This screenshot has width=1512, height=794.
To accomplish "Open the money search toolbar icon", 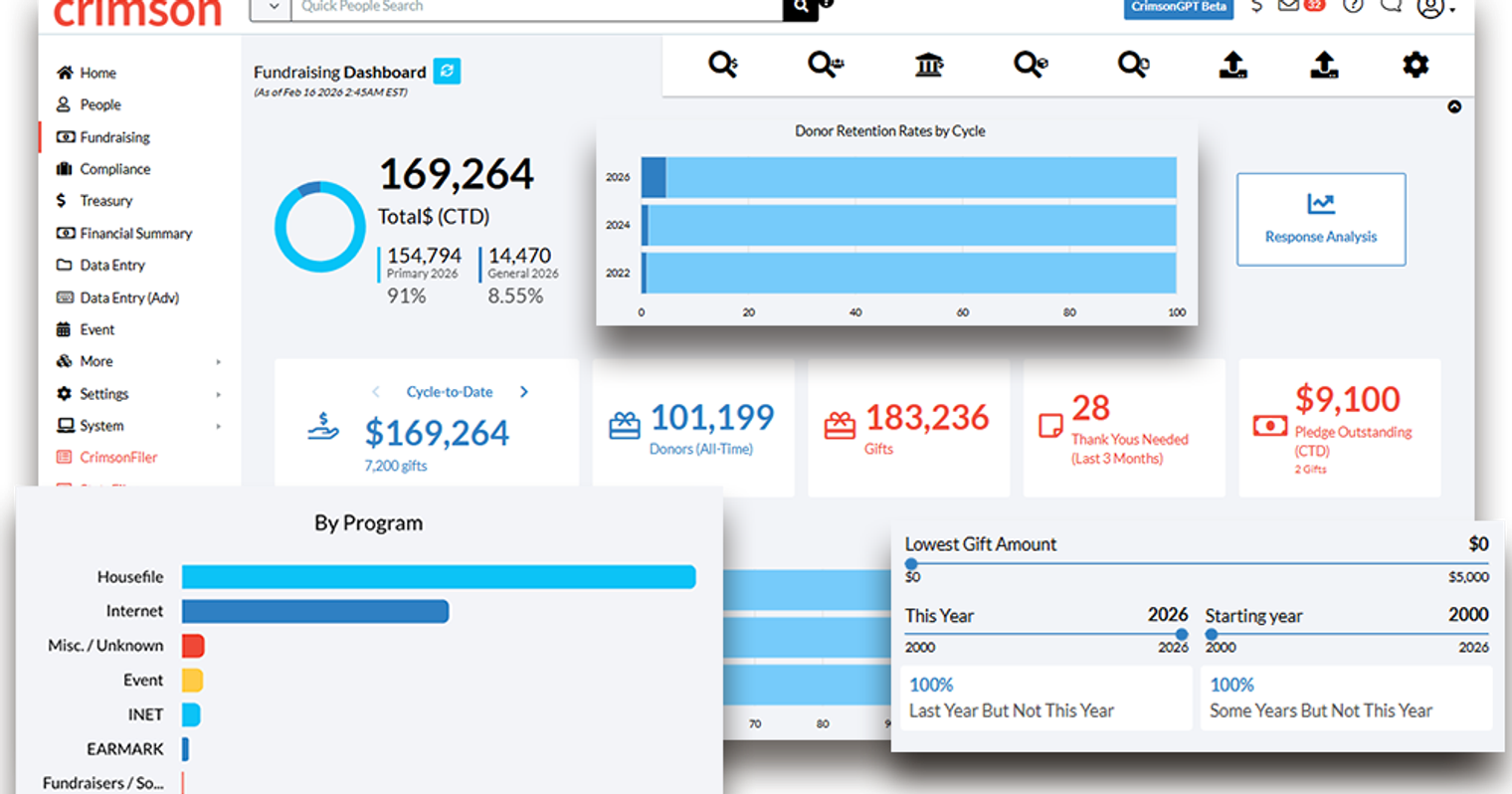I will pyautogui.click(x=723, y=65).
